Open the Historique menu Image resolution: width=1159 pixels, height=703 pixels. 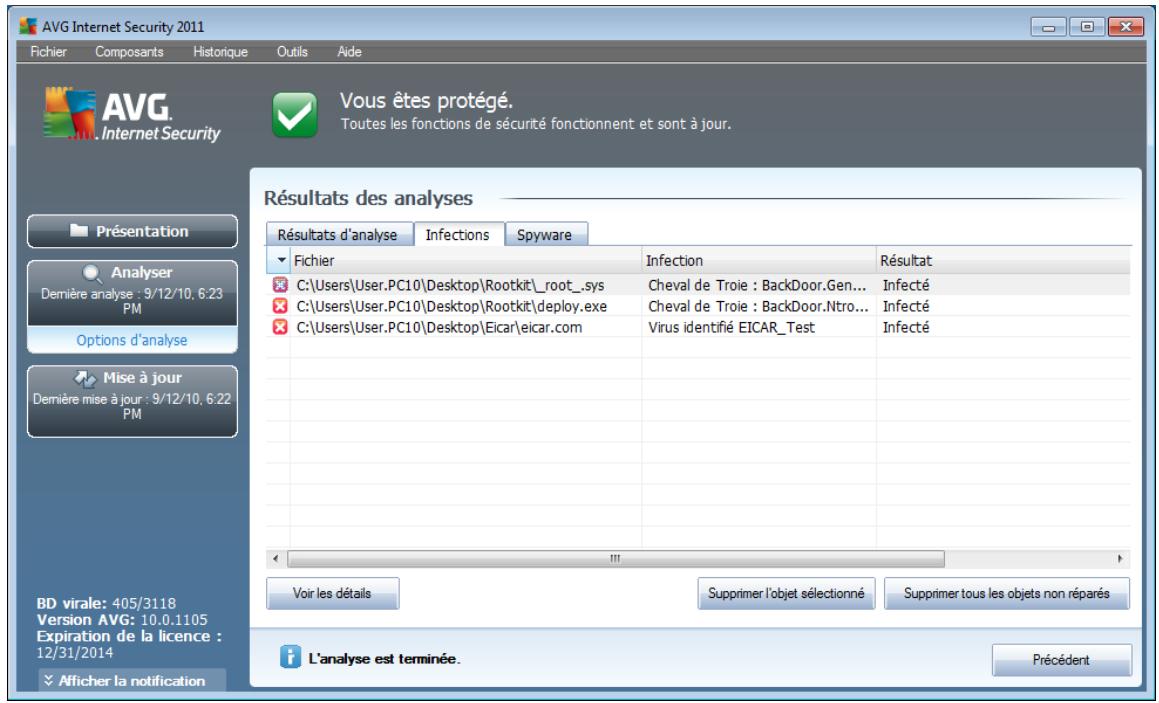[x=220, y=52]
